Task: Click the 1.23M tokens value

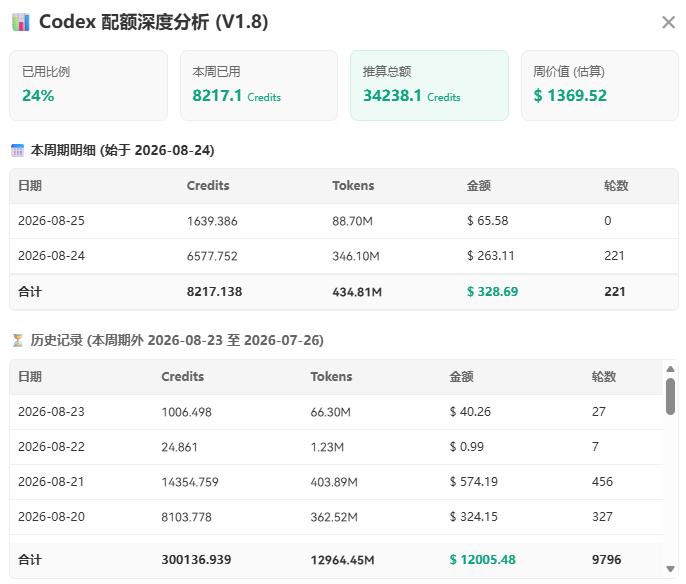Action: click(327, 447)
